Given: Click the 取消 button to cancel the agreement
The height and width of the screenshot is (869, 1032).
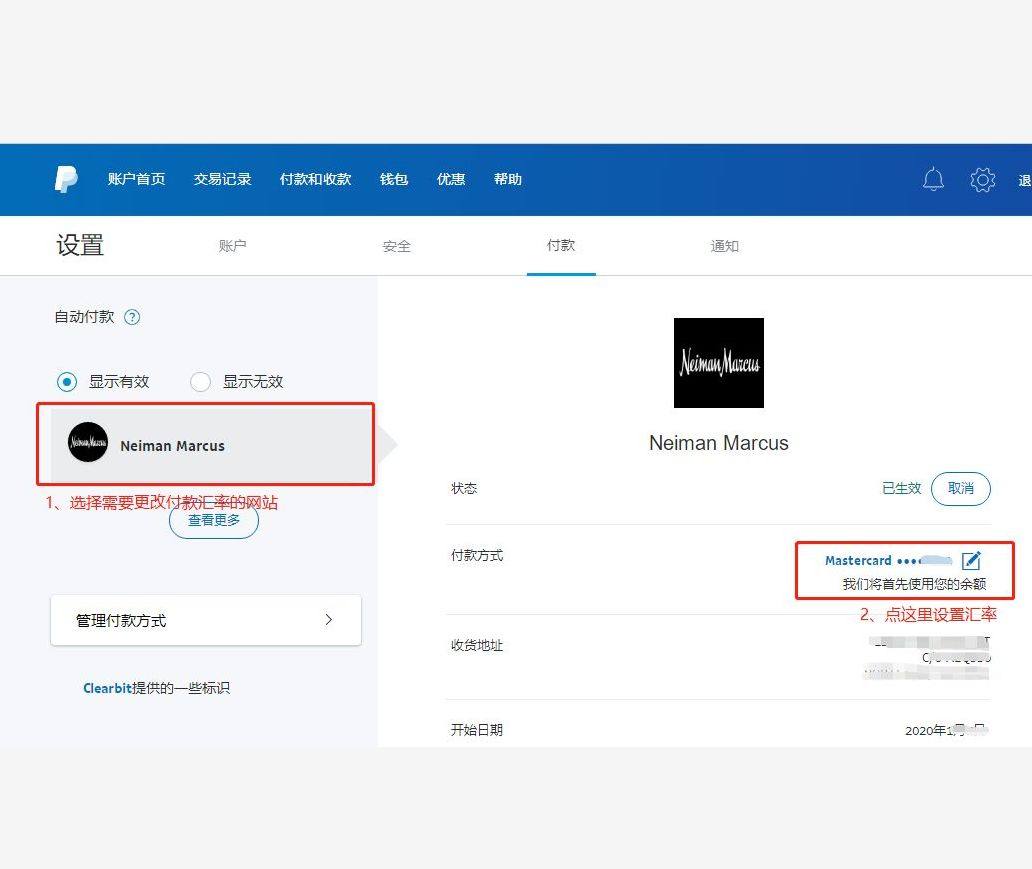Looking at the screenshot, I should click(x=960, y=488).
